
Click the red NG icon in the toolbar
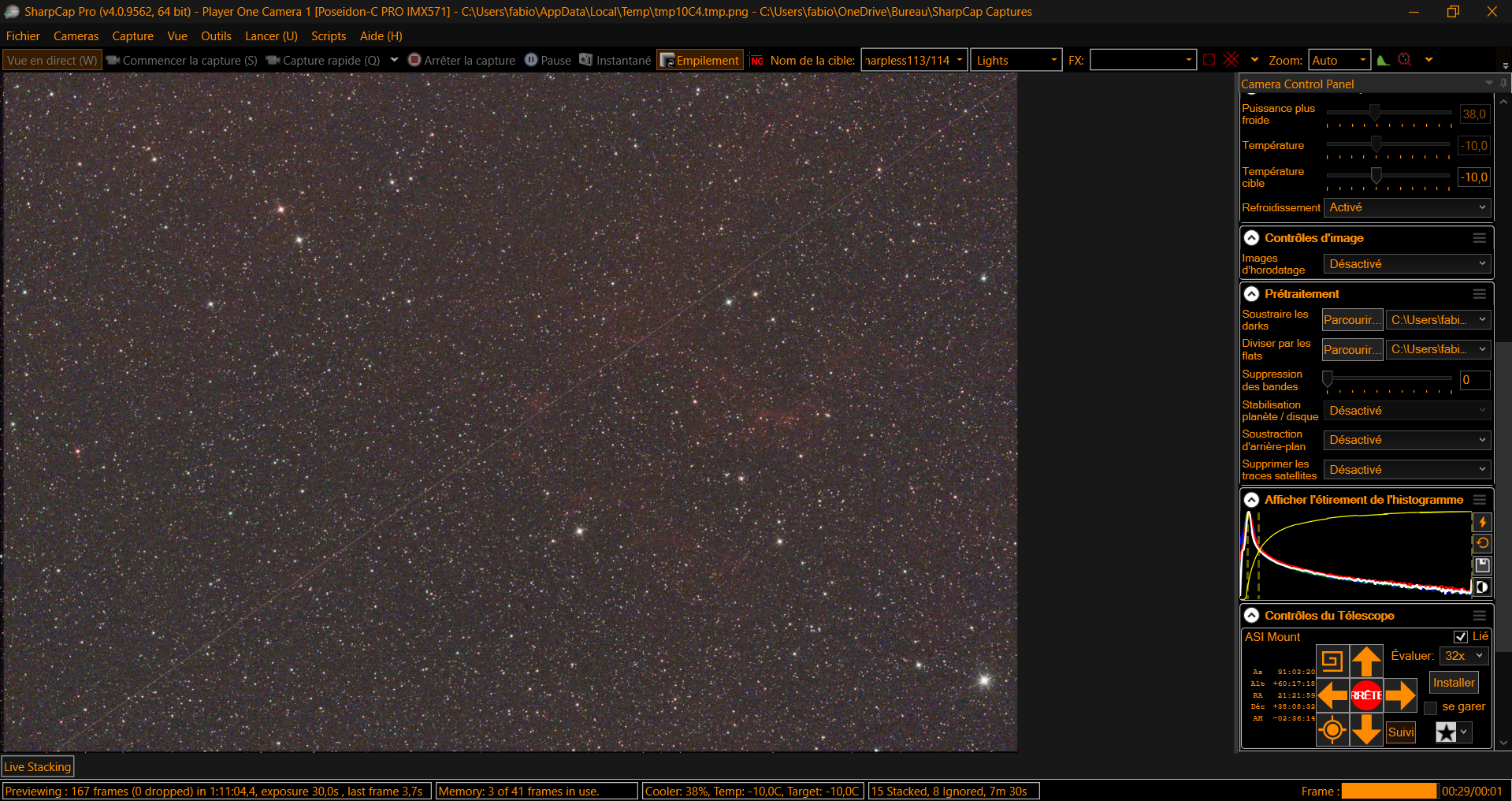point(756,61)
